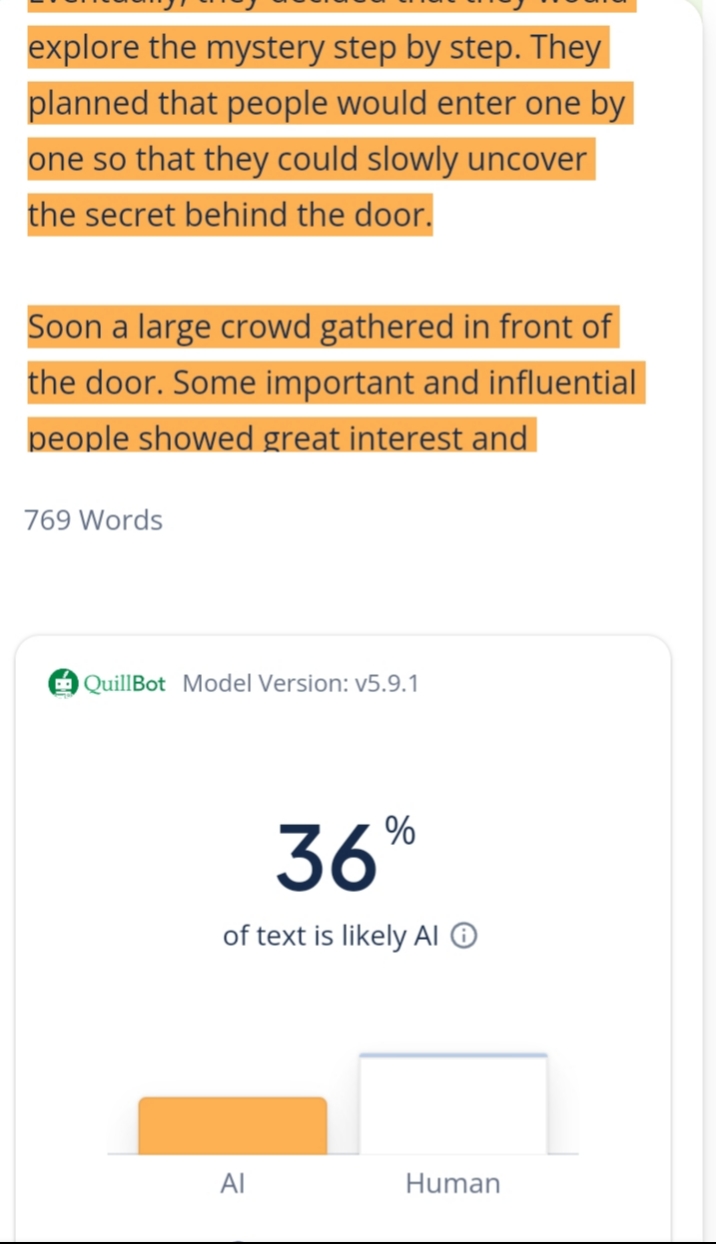The width and height of the screenshot is (716, 1244).
Task: Click the "of text is likely AI" caption
Action: click(x=330, y=937)
